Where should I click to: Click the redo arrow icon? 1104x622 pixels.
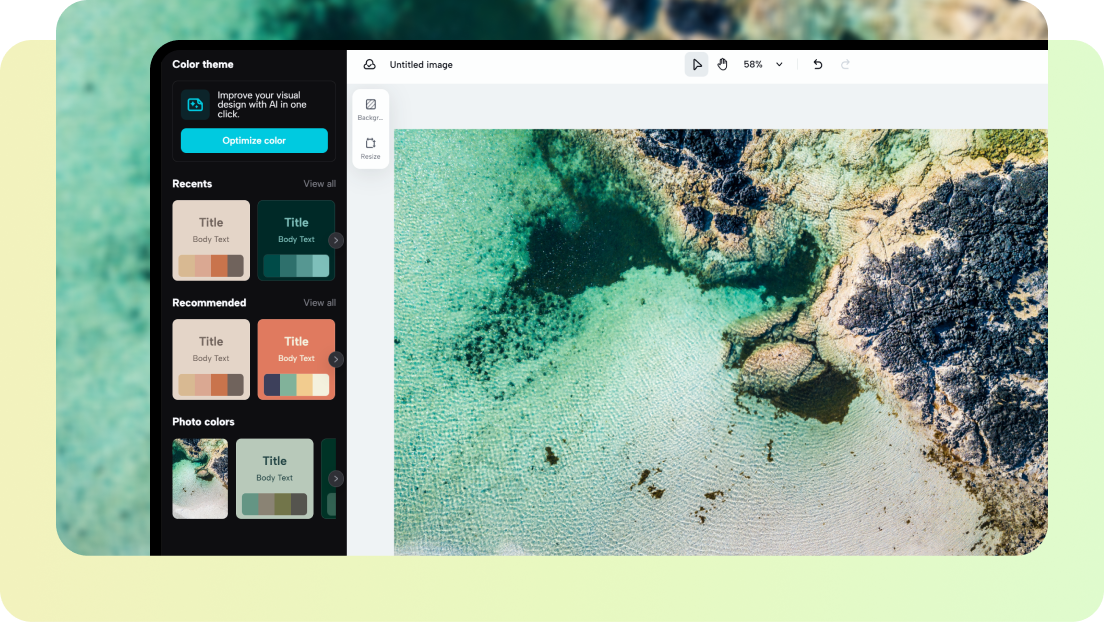[x=845, y=64]
